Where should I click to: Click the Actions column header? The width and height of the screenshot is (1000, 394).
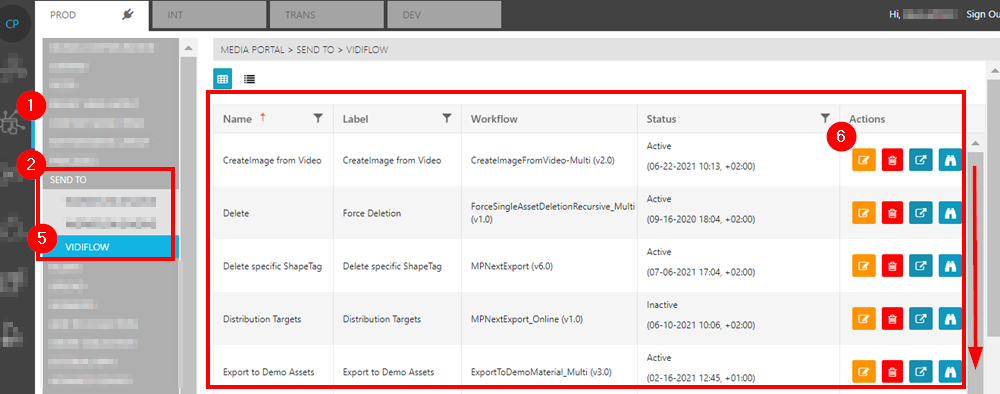point(867,119)
